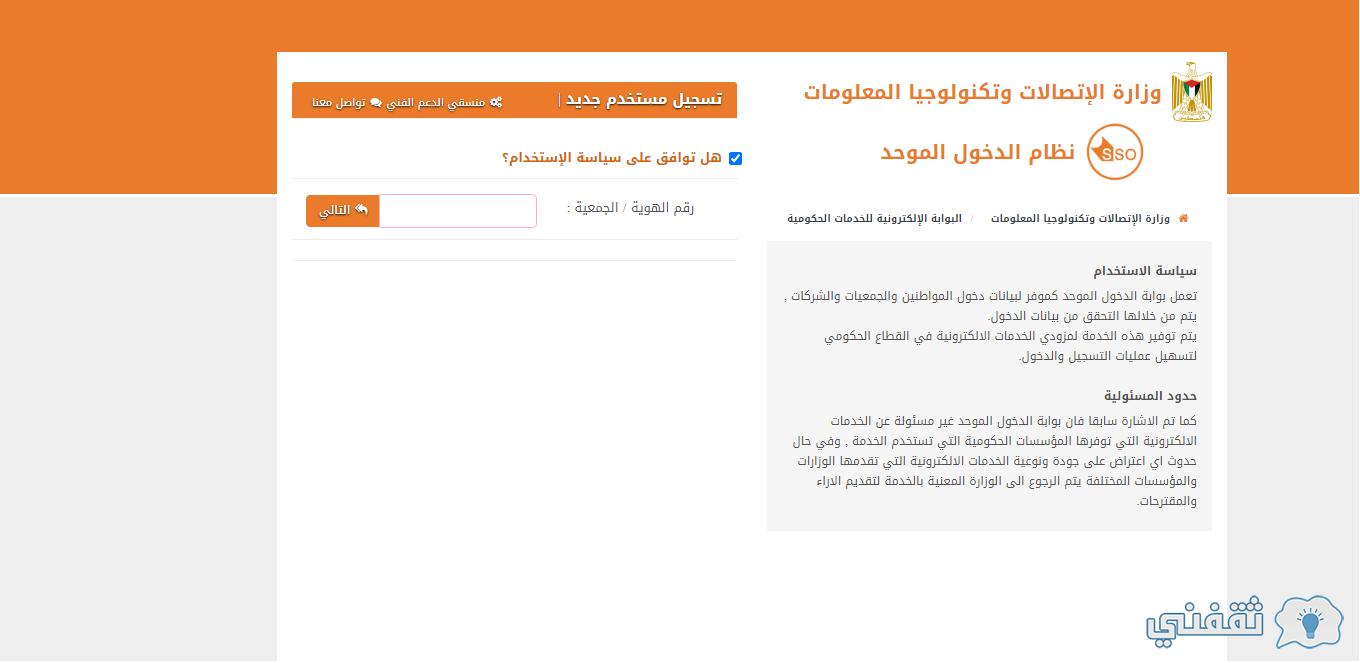Open the منسقي الدعم الفني support coordinators link
Screen dimensions: 1360x663
pos(436,102)
